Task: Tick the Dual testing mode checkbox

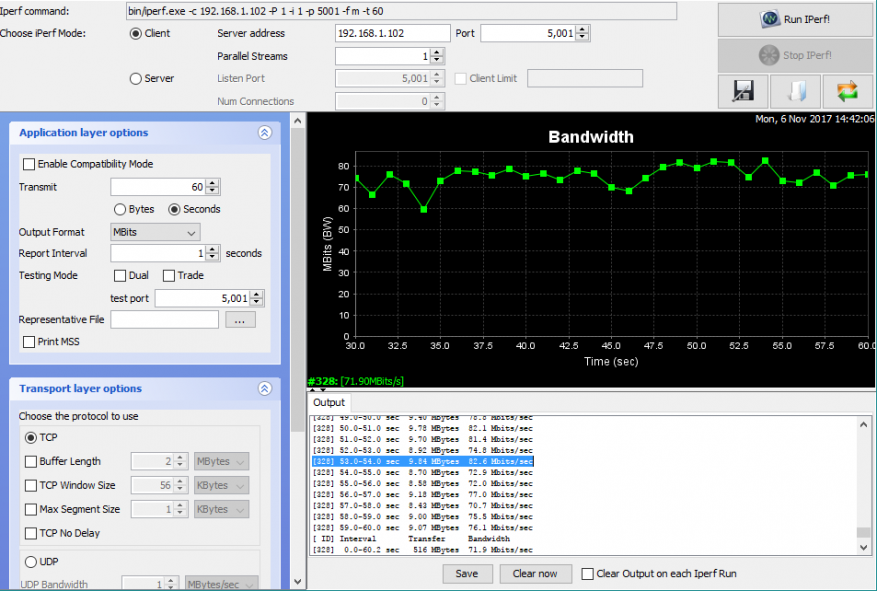Action: (x=120, y=276)
